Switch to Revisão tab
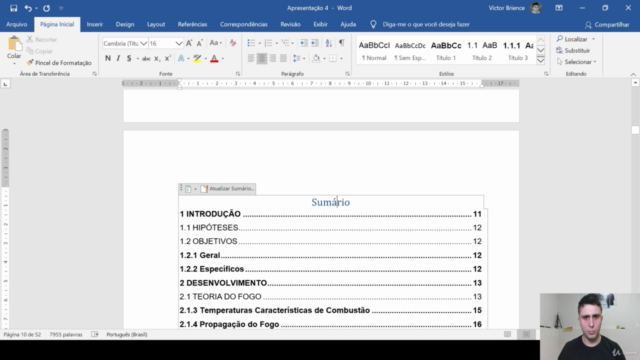The height and width of the screenshot is (360, 640). tap(290, 24)
